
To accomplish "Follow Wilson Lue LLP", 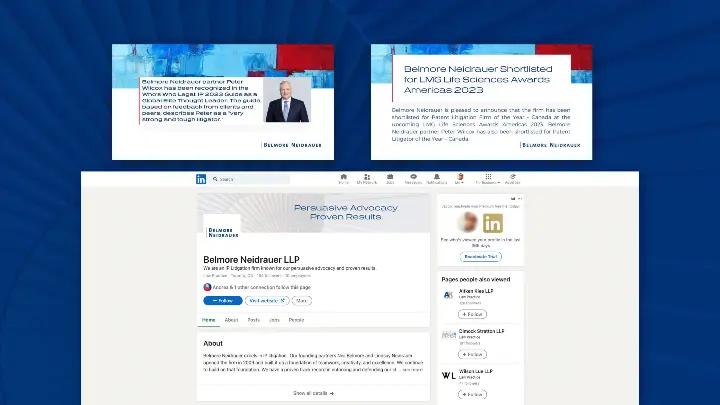I will point(472,394).
